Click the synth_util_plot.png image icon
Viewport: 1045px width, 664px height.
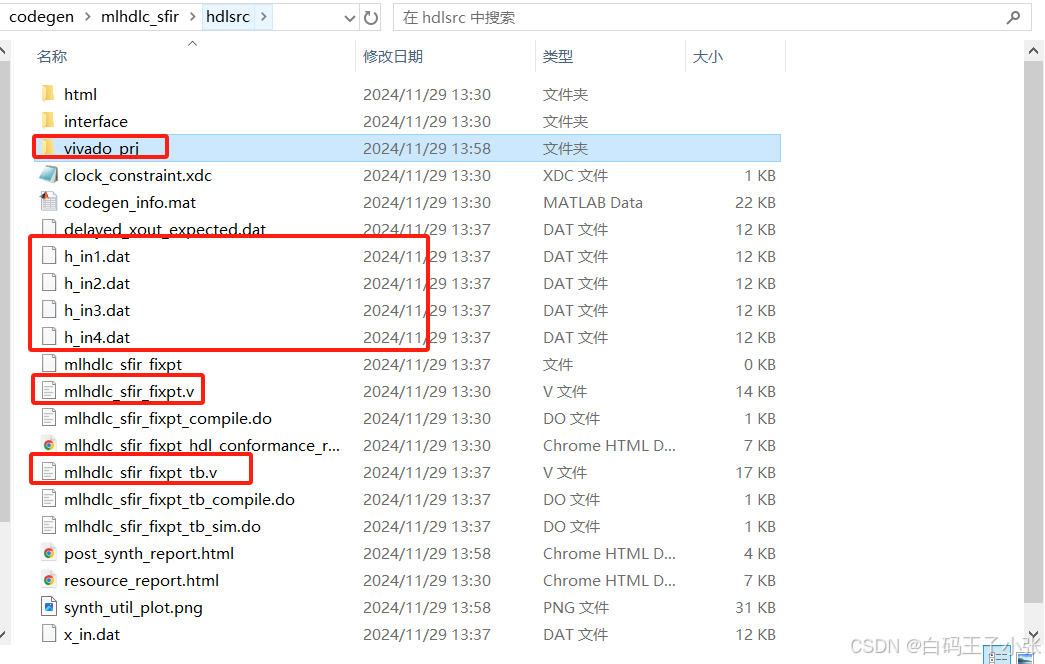tap(49, 607)
